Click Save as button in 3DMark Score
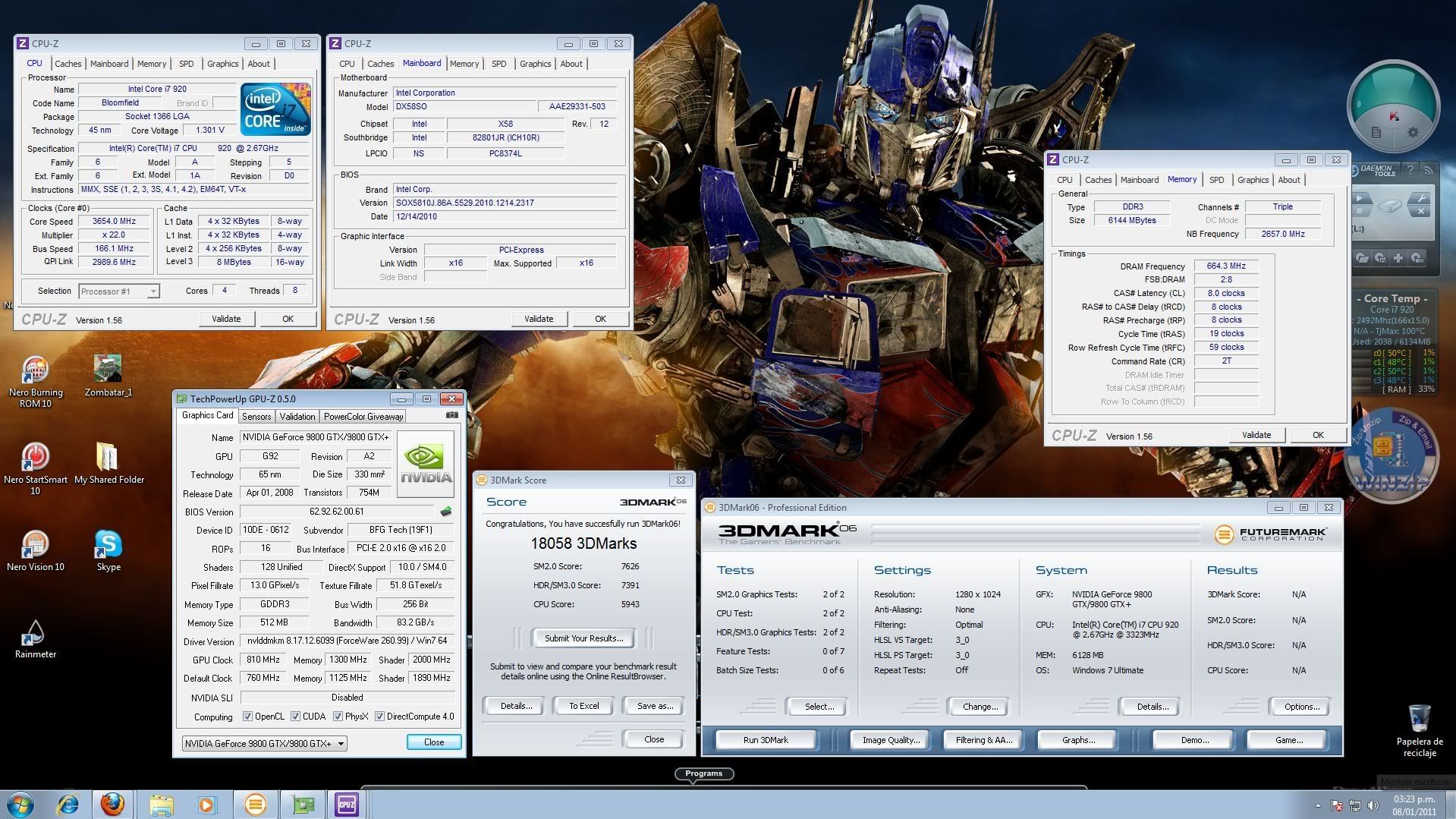 pos(655,706)
